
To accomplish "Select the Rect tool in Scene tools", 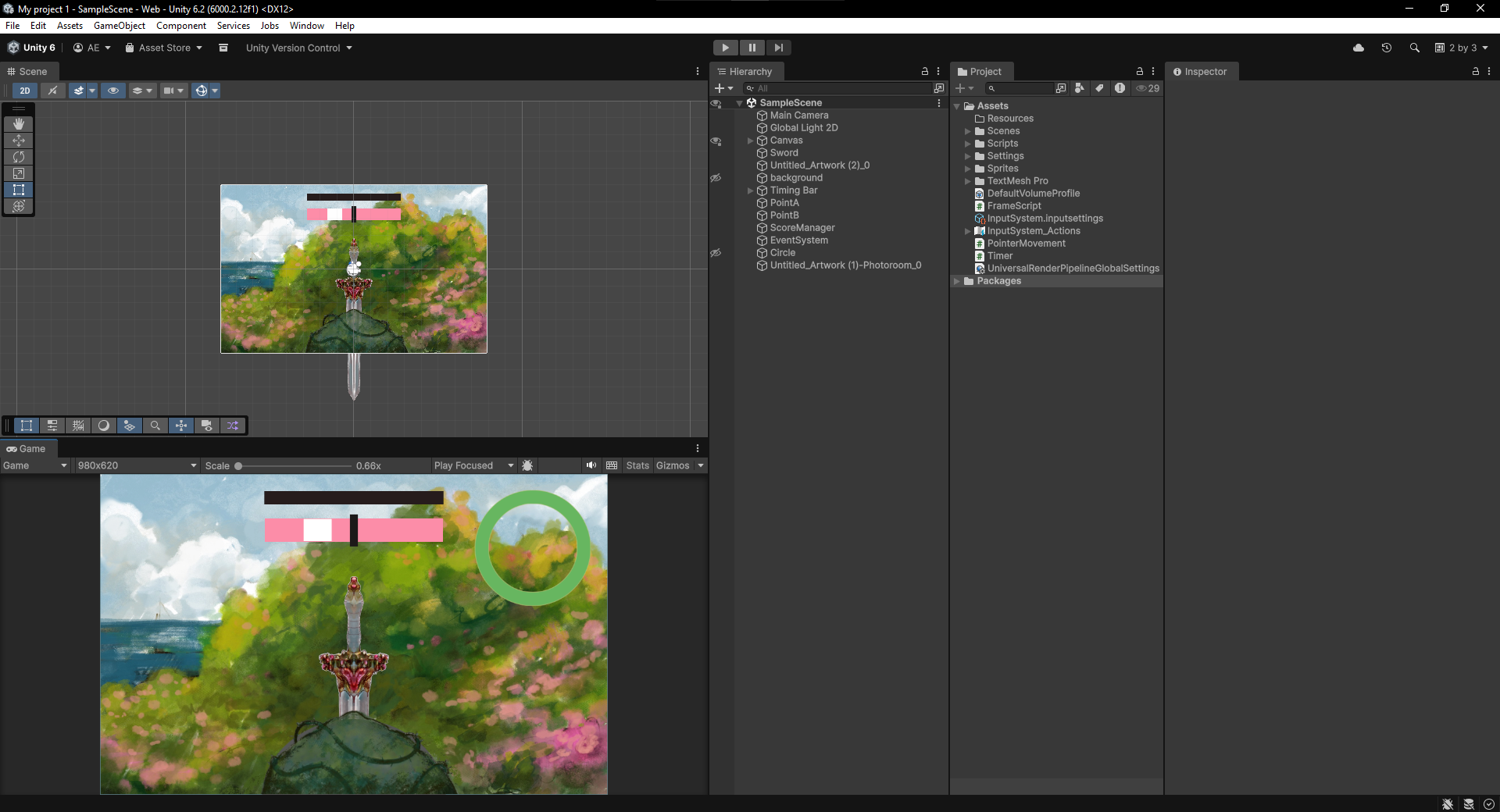I will pyautogui.click(x=19, y=190).
